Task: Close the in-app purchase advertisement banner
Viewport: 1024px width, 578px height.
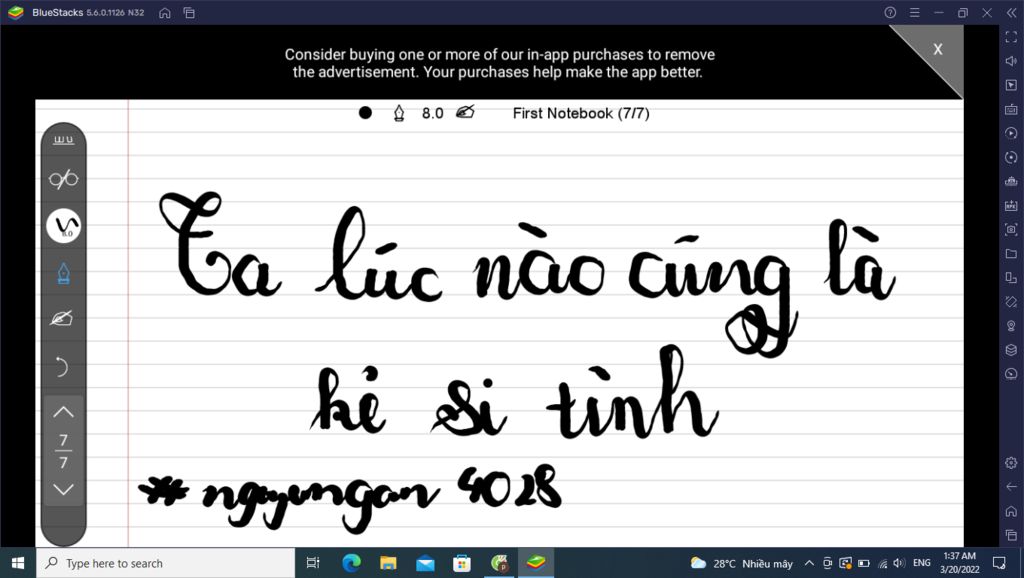Action: pos(938,49)
